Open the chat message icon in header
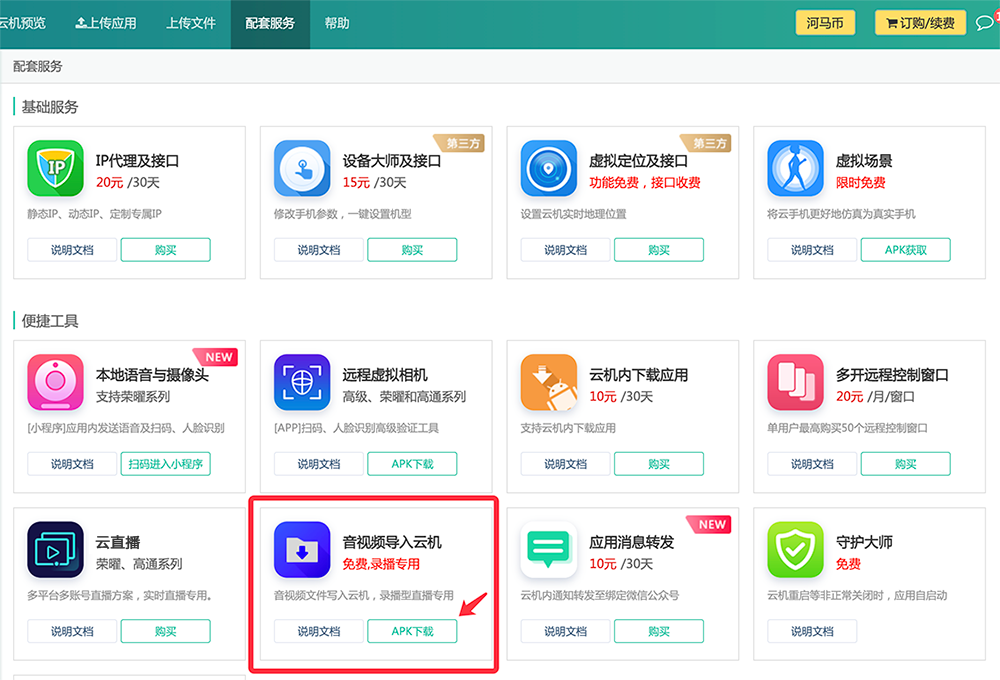Image resolution: width=1000 pixels, height=680 pixels. tap(984, 23)
